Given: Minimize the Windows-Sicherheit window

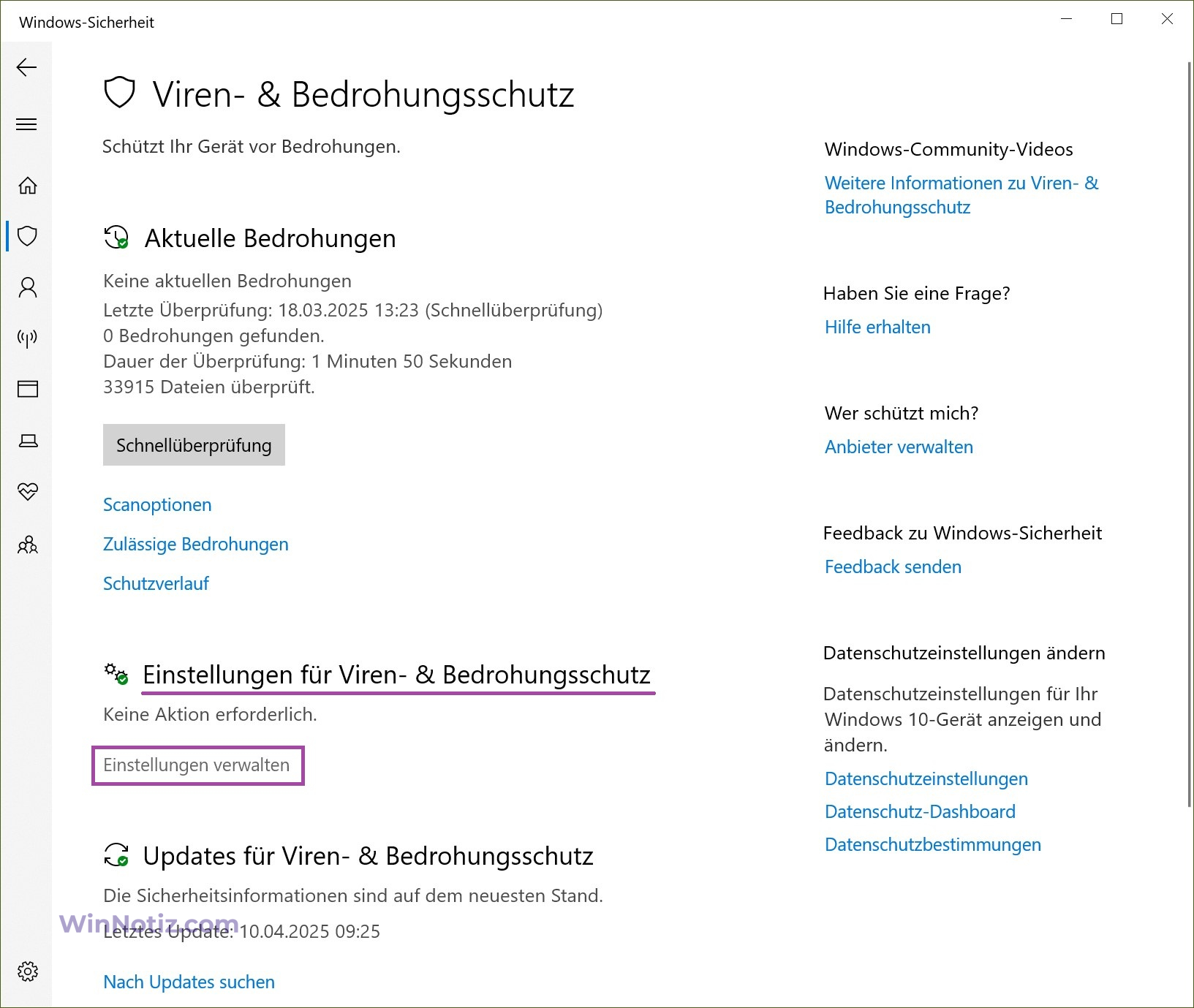Looking at the screenshot, I should click(1067, 20).
